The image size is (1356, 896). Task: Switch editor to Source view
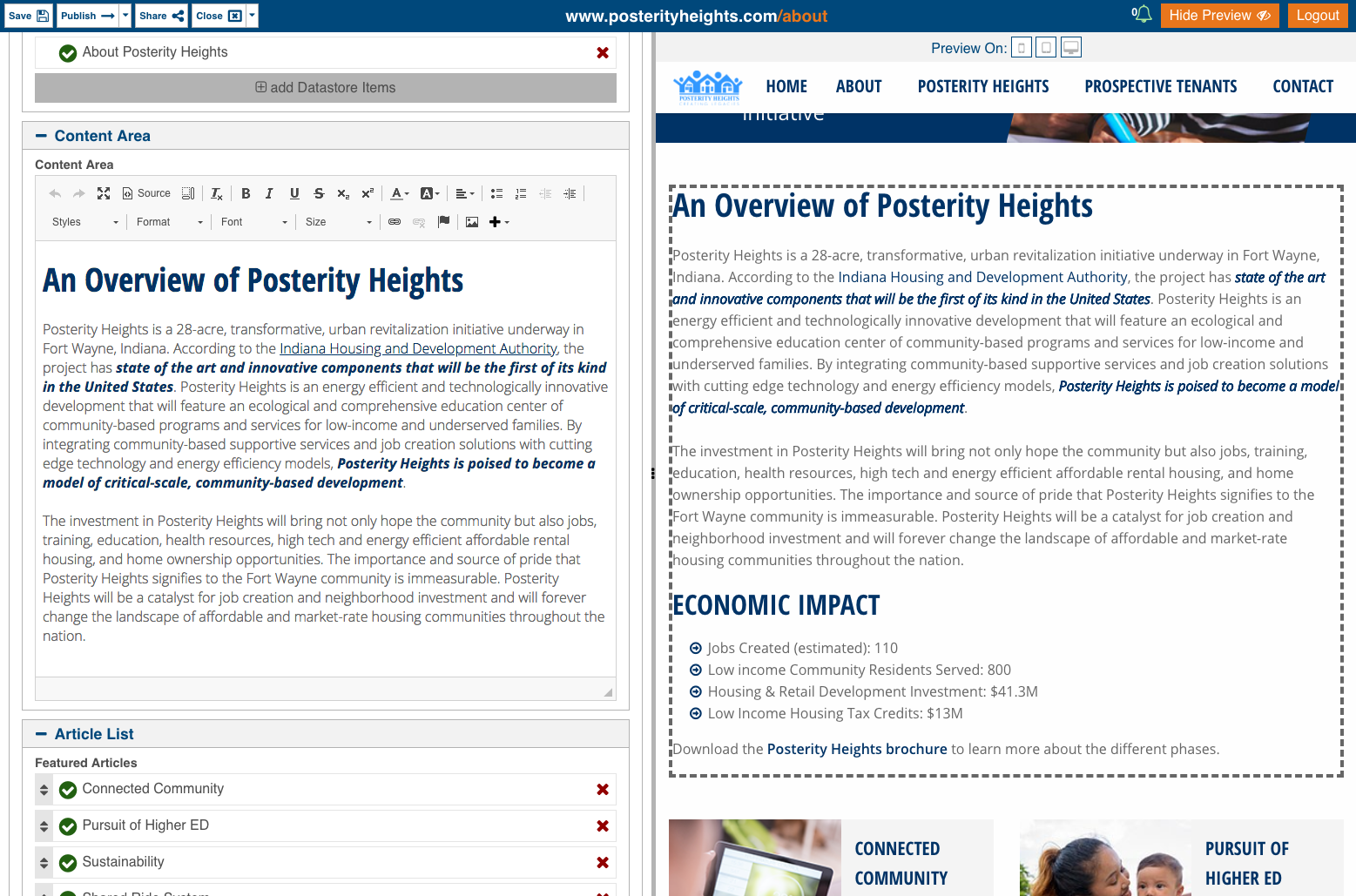146,193
